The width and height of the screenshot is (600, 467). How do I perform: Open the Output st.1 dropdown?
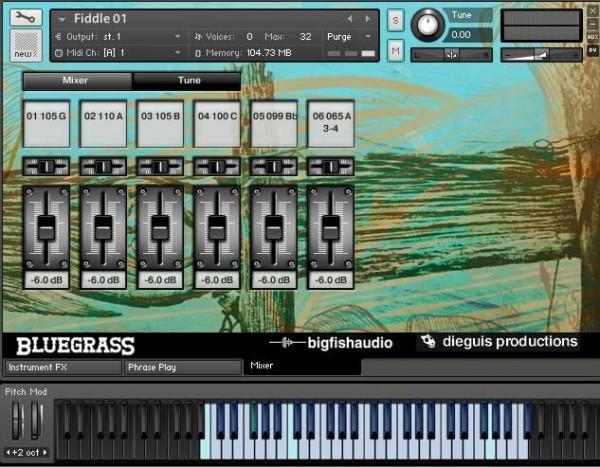[178, 36]
